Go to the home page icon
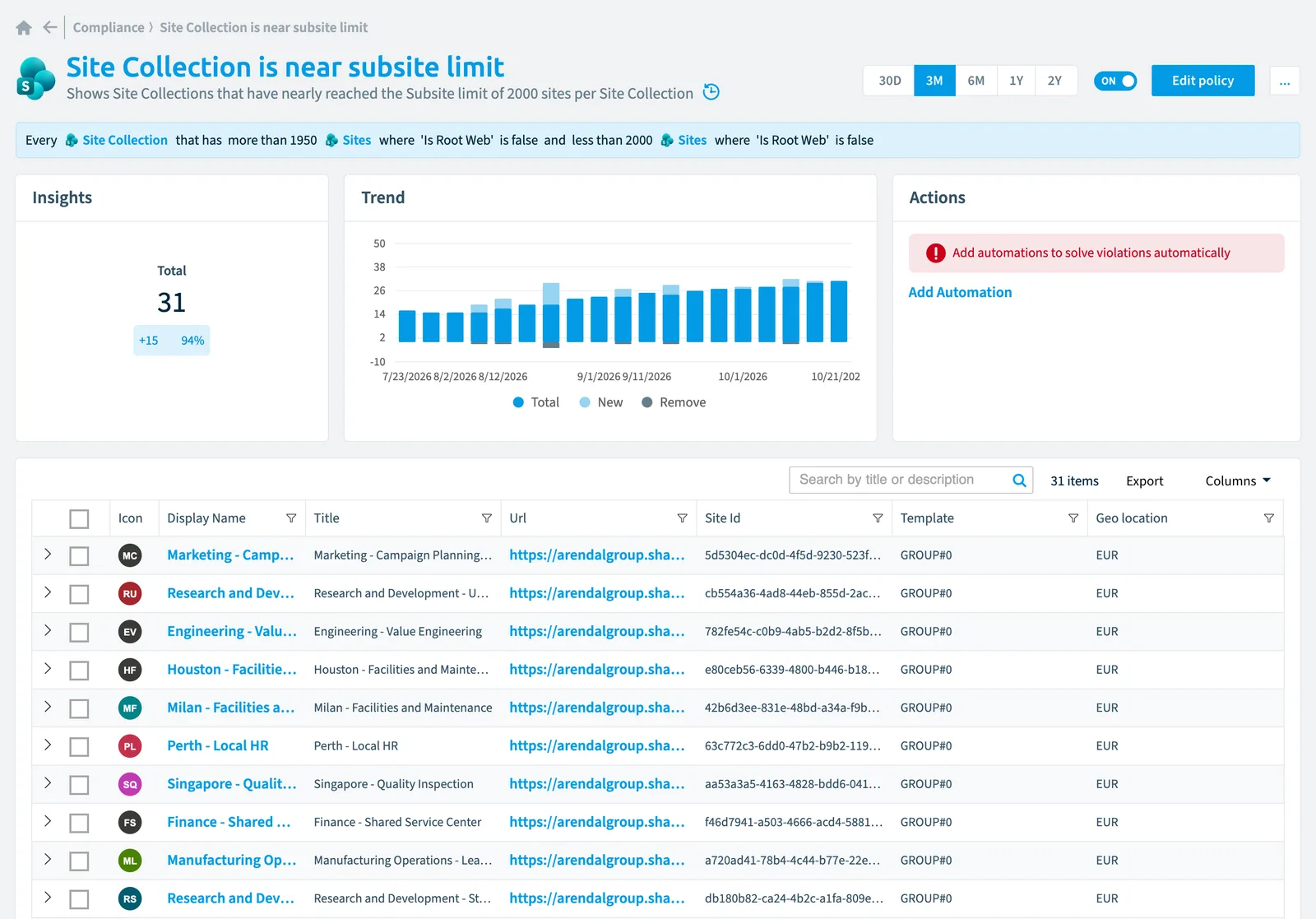The width and height of the screenshot is (1316, 919). click(24, 28)
